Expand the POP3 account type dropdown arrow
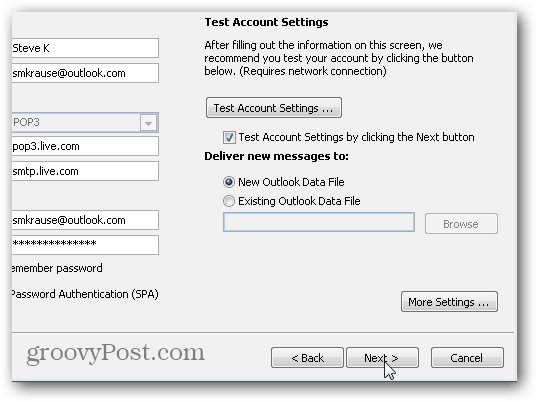 point(148,123)
